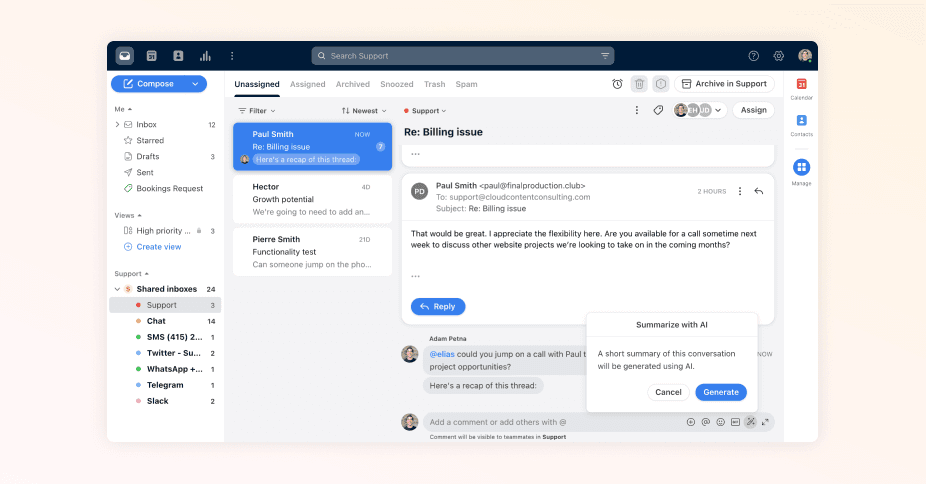Screen dimensions: 926x484
Task: Click the blue Reply button
Action: point(438,306)
